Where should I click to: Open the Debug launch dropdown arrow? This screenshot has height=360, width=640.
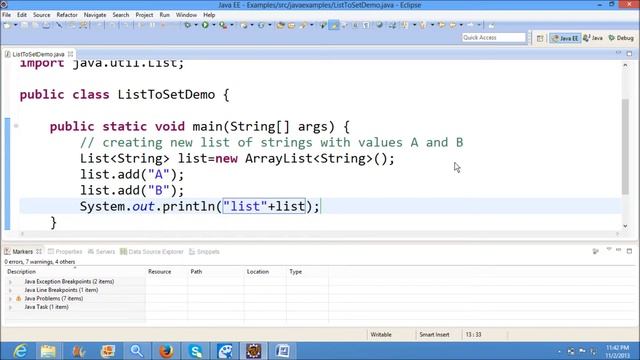[x=196, y=25]
